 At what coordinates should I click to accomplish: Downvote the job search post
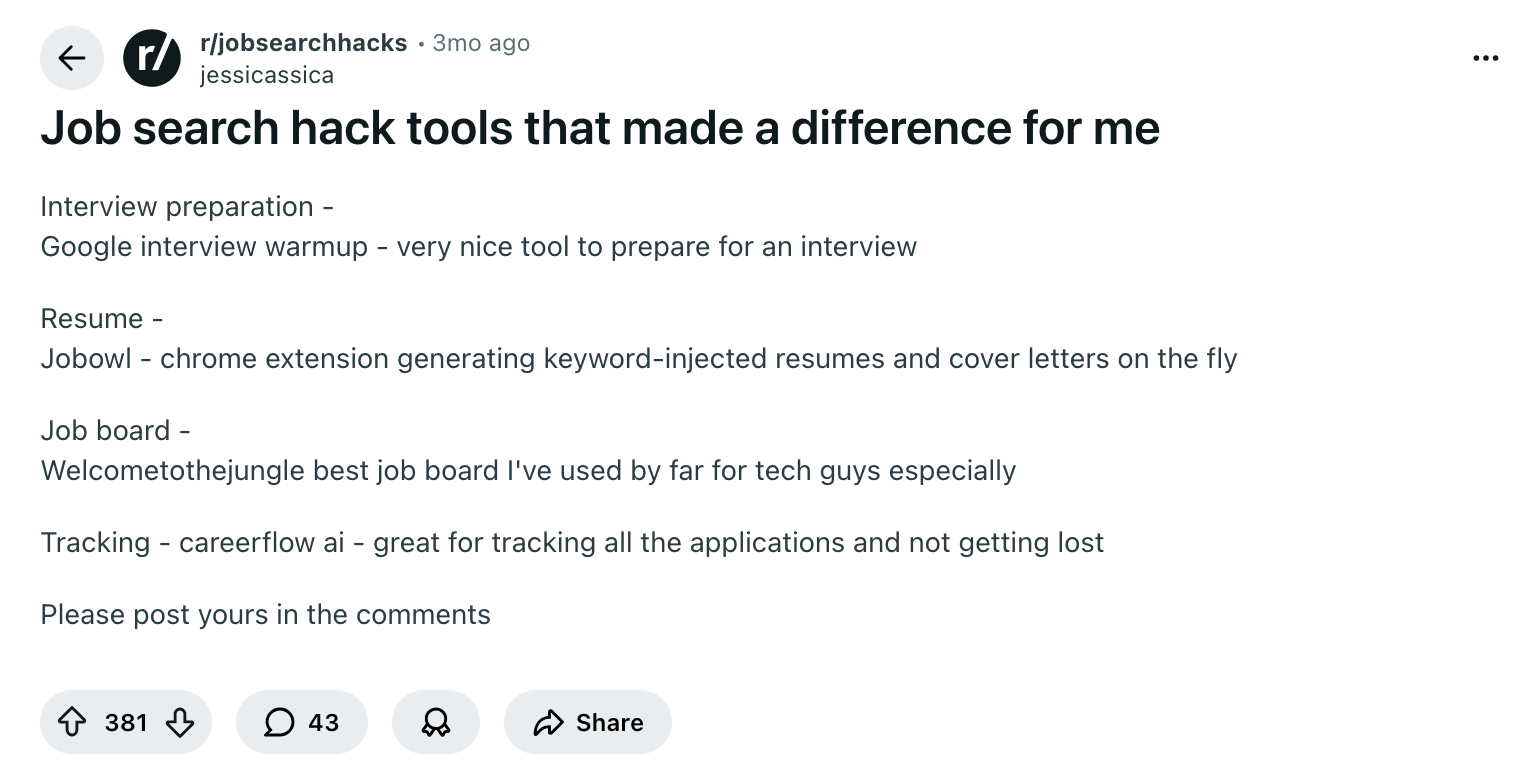pyautogui.click(x=179, y=722)
